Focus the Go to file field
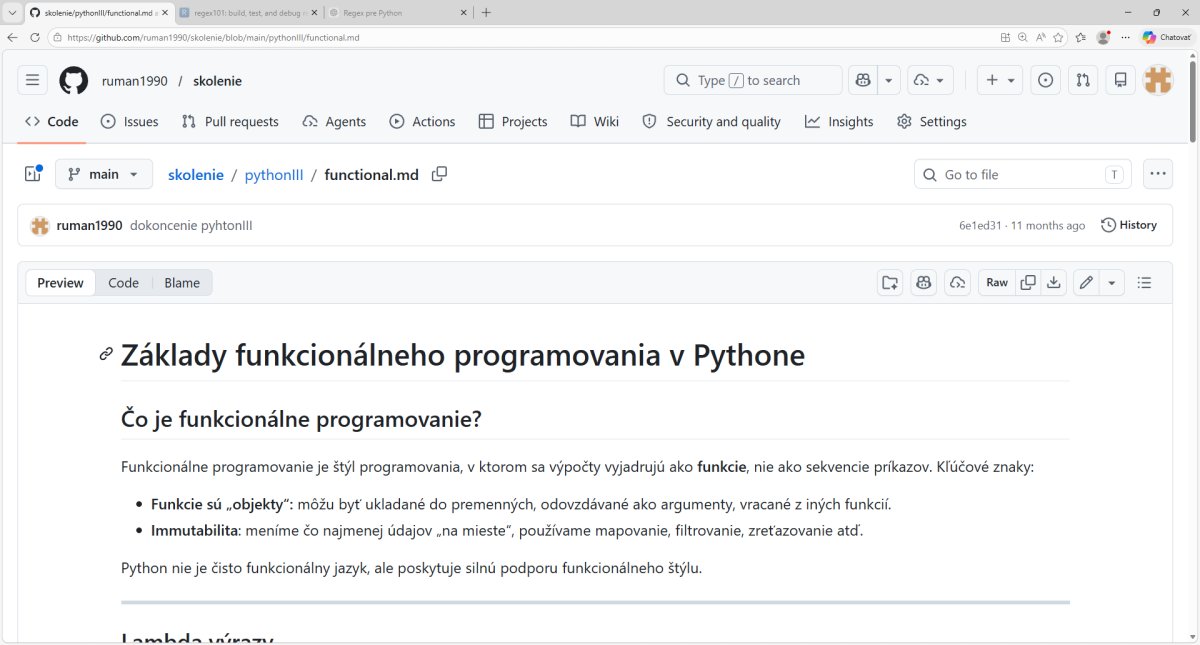The image size is (1200, 645). [1023, 174]
